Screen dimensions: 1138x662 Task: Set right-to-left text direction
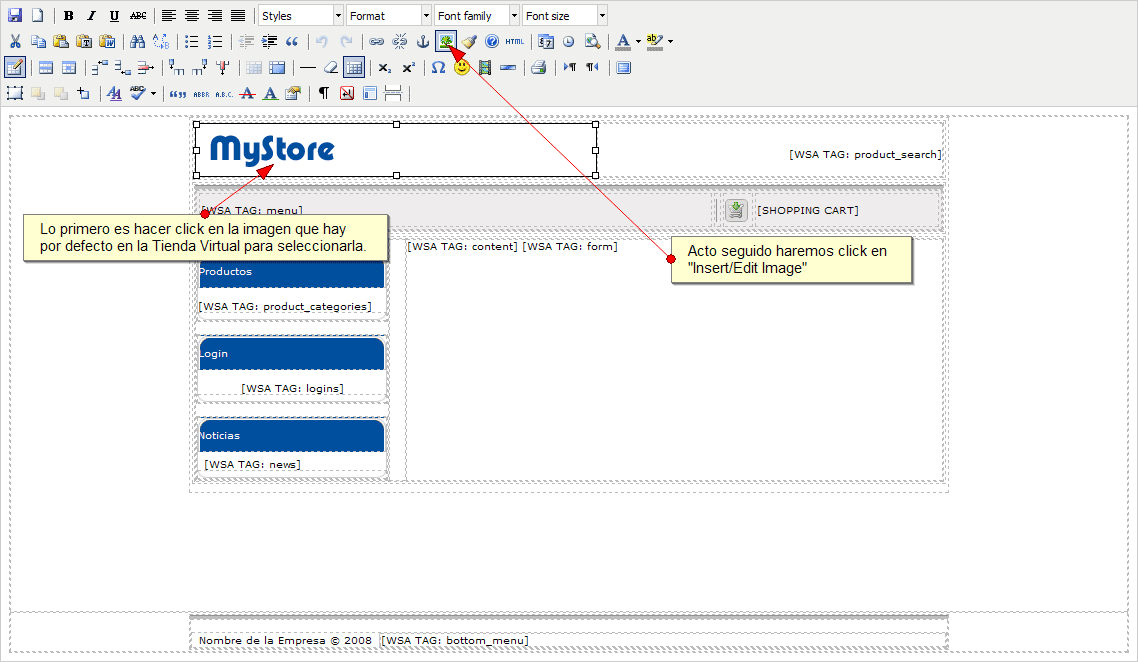(593, 68)
